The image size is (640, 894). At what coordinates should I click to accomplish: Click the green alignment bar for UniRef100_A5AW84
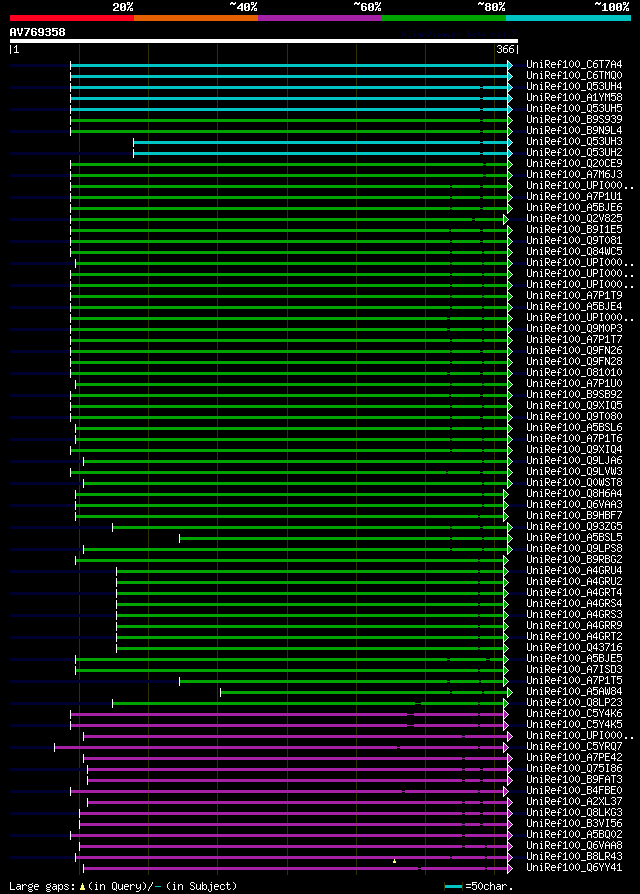(x=365, y=692)
